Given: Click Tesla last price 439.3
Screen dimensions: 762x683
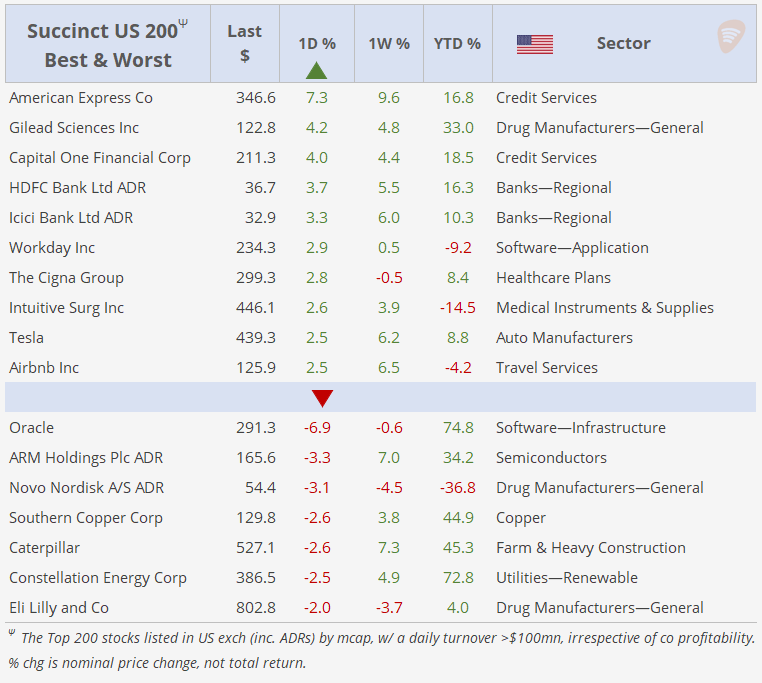Looking at the screenshot, I should (x=256, y=338).
